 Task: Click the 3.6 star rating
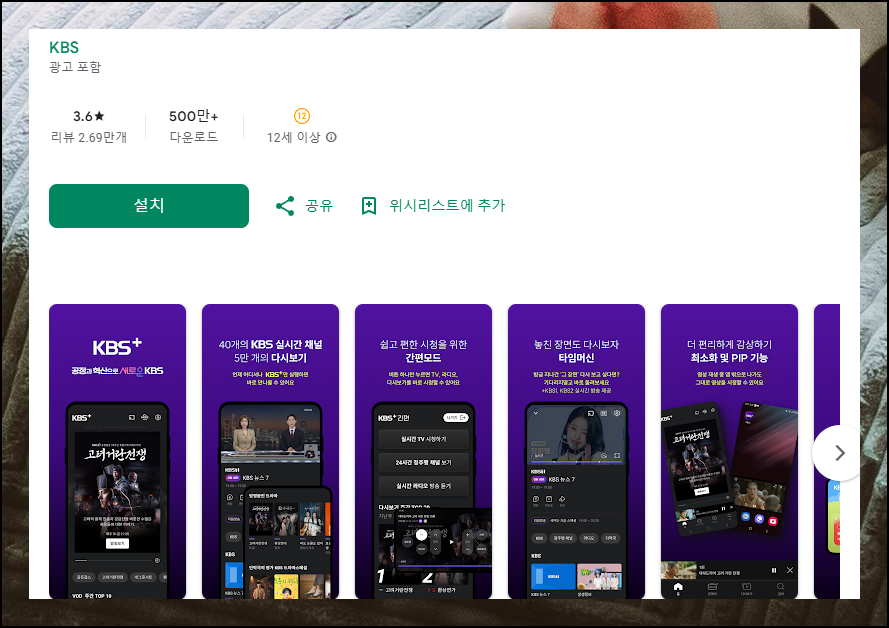[x=89, y=116]
